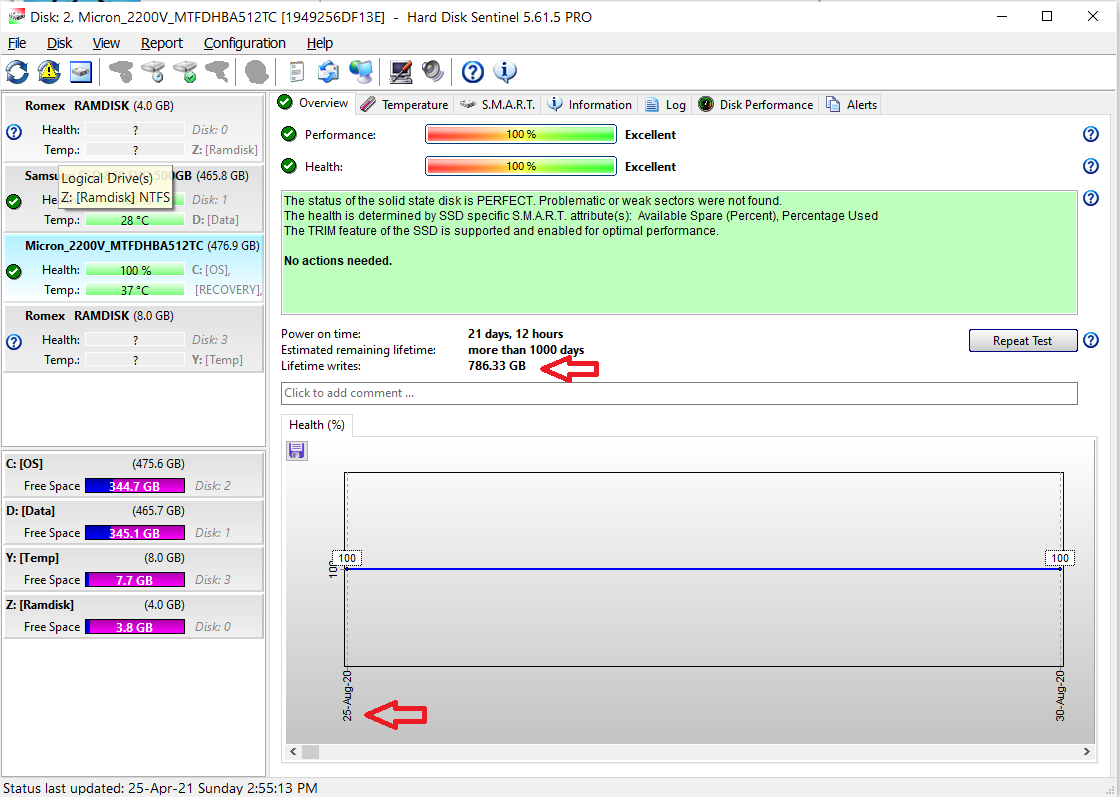Viewport: 1120px width, 797px height.
Task: Open the Report menu
Action: [161, 44]
